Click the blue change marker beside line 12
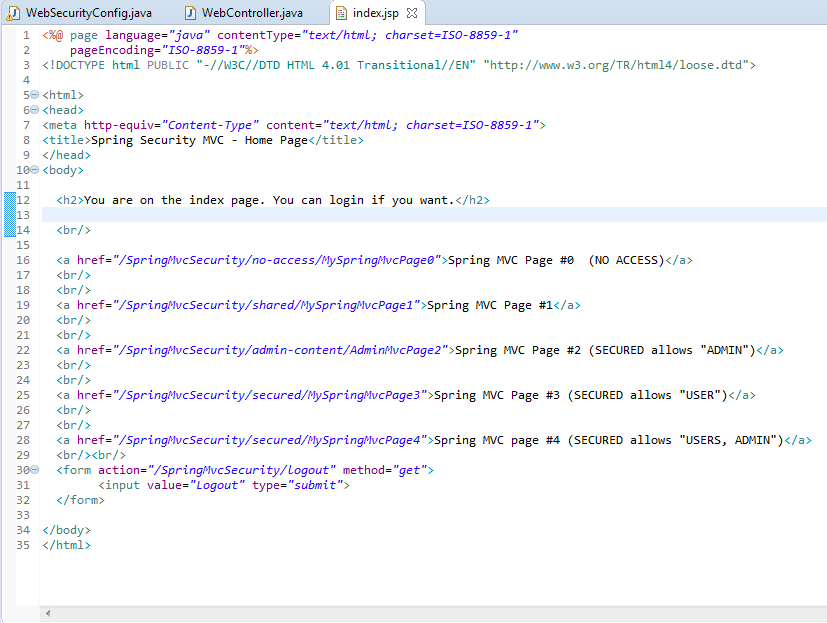Screen dimensions: 827x623 (9, 200)
